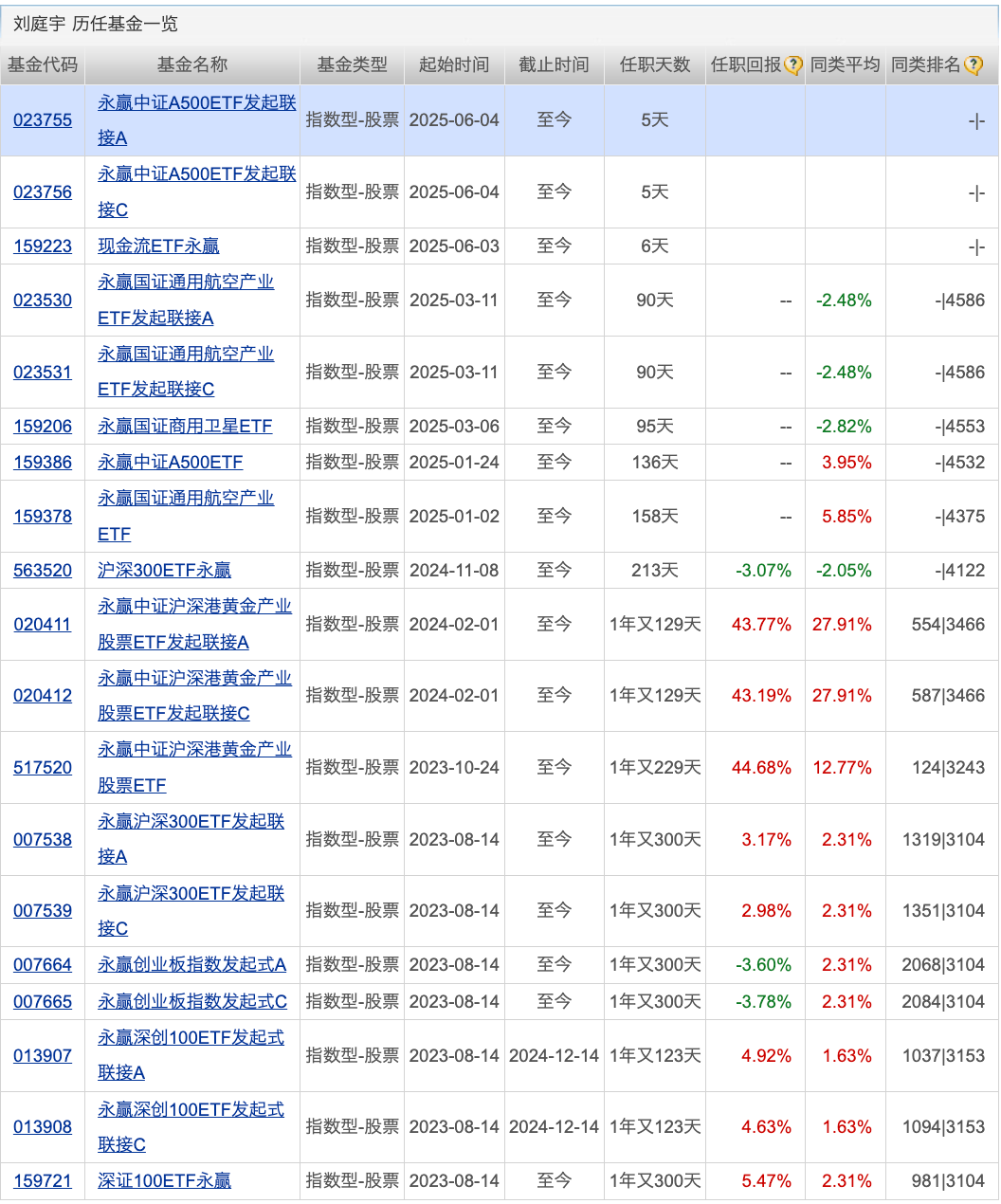Open 现金流ETF永赢 fund link
Image resolution: width=1001 pixels, height=1204 pixels.
(158, 246)
